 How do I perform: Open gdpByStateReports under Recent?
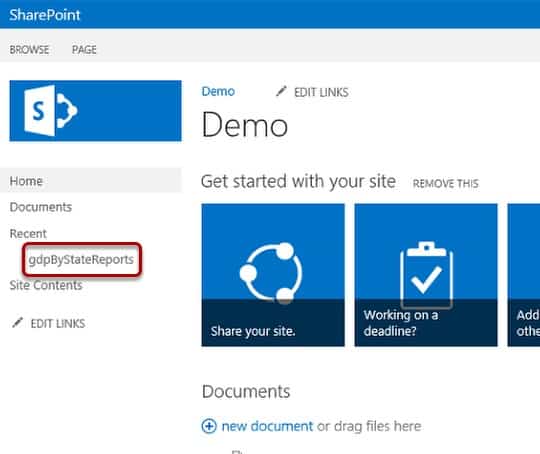(x=81, y=260)
